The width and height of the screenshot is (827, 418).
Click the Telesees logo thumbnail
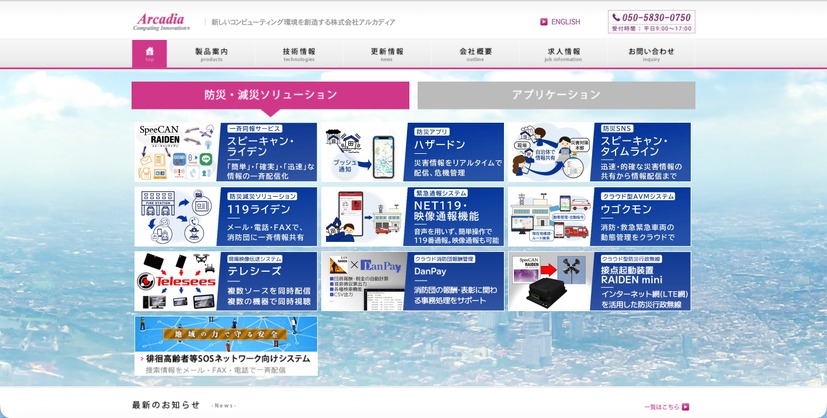[176, 281]
